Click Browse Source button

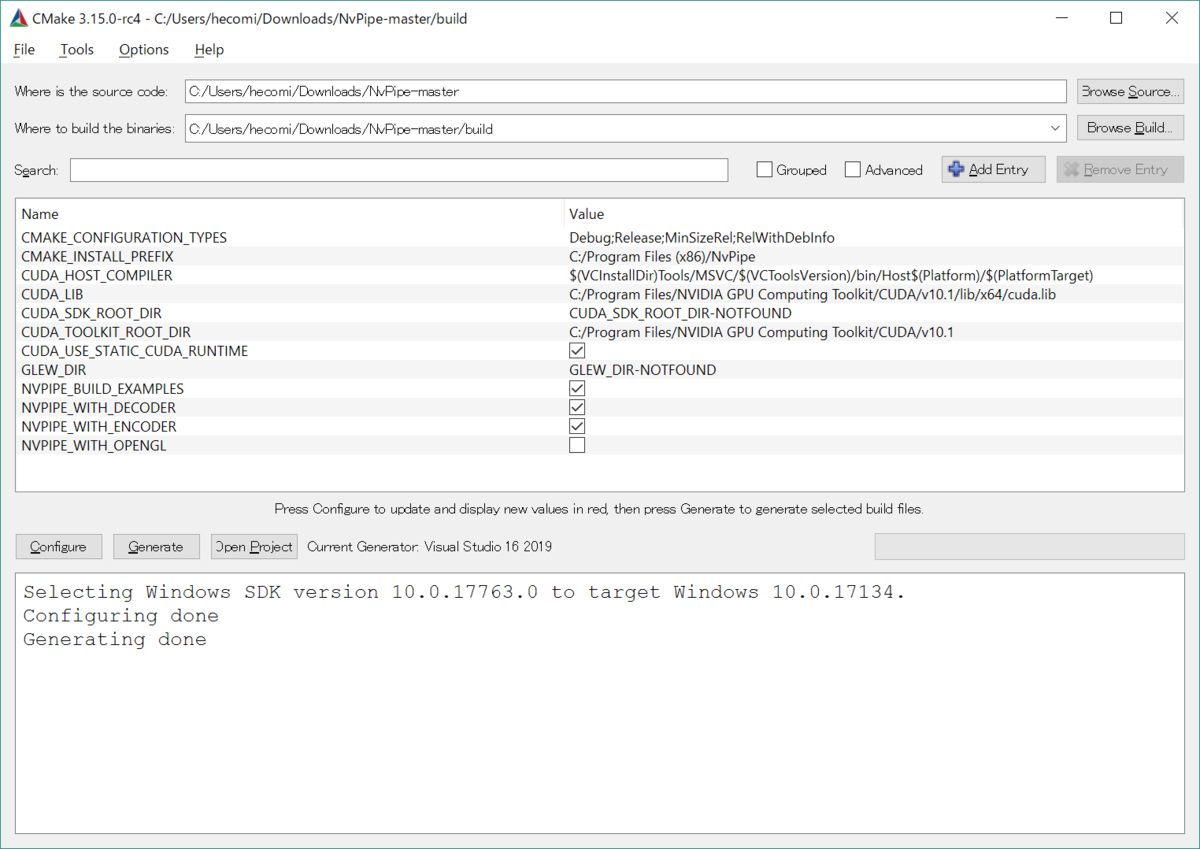1130,91
